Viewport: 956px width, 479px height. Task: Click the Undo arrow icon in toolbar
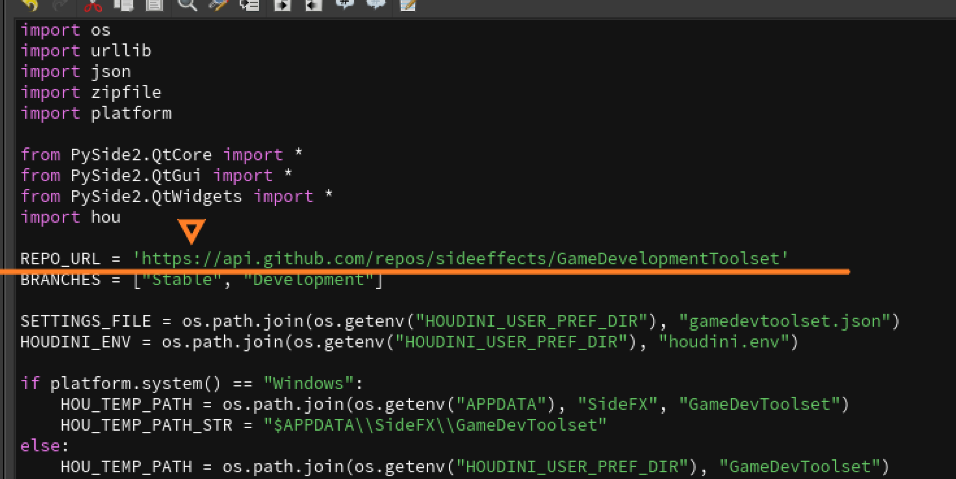tap(29, 5)
